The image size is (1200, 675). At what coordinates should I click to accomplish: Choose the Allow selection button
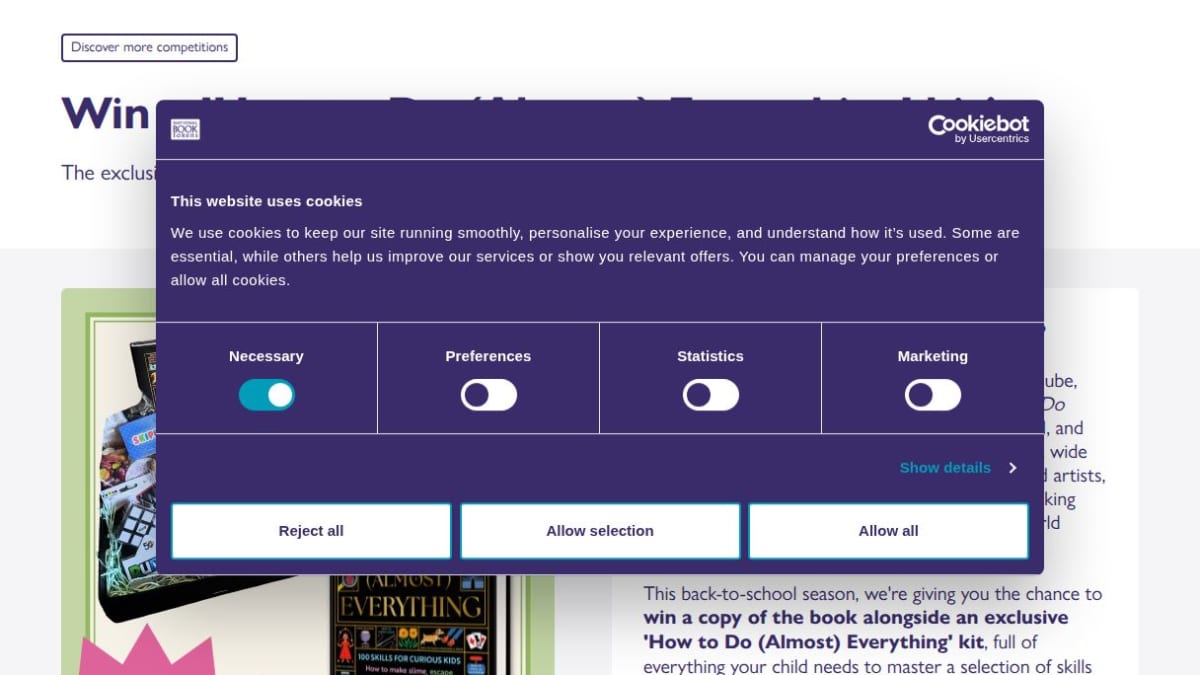[600, 531]
